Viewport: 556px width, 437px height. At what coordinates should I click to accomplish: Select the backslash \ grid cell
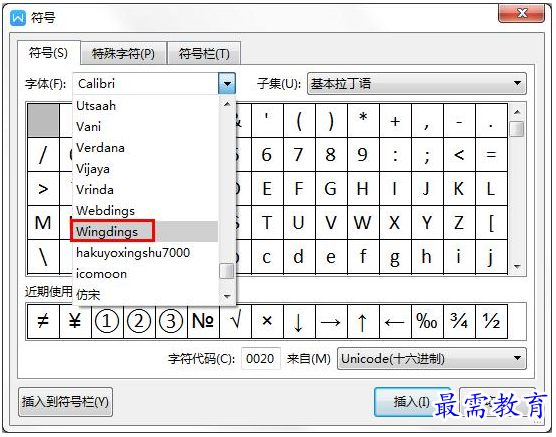(x=43, y=257)
